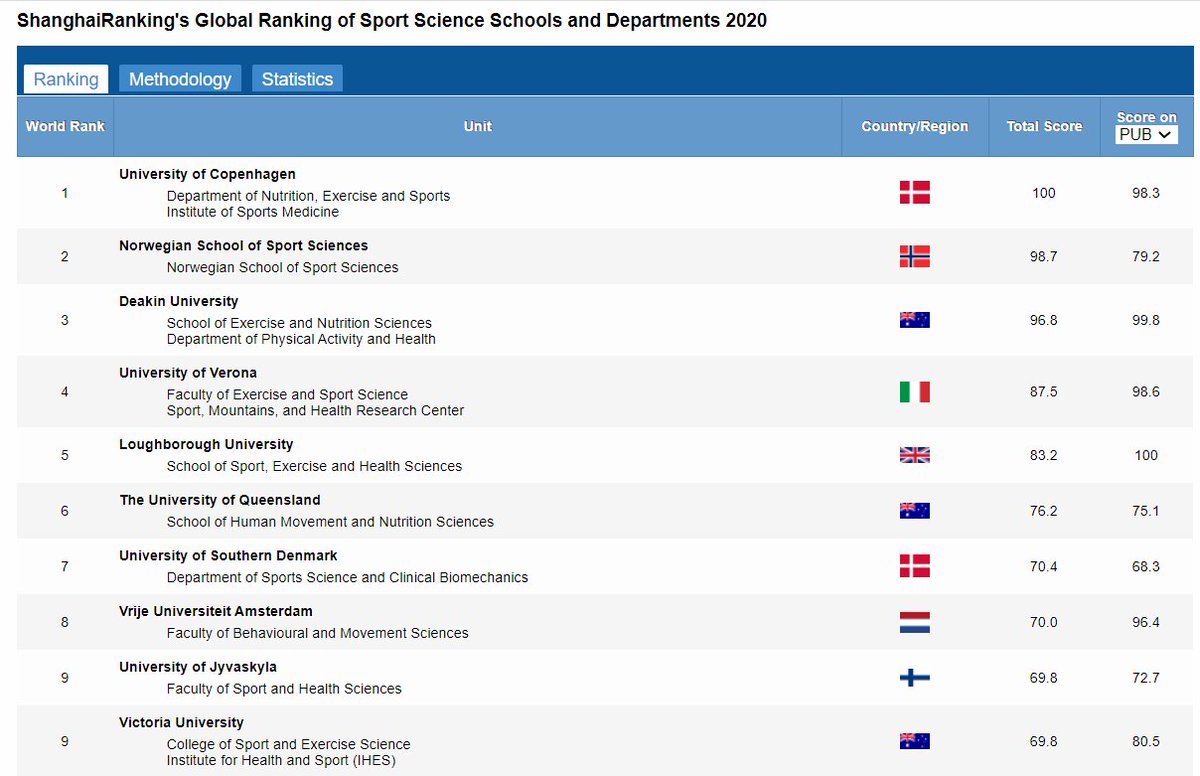The image size is (1200, 776).
Task: Click Norway flag in Norwegian School row
Action: point(914,257)
